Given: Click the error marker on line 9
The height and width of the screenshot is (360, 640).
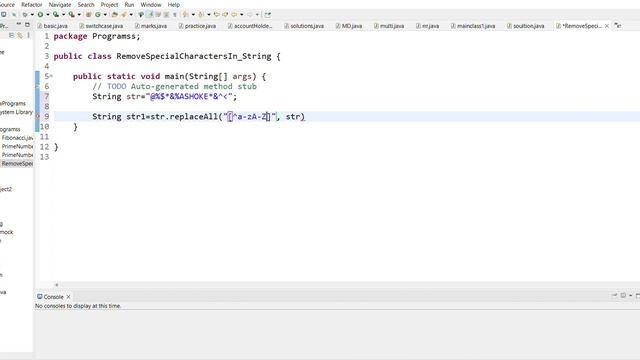Looking at the screenshot, I should 38,117.
